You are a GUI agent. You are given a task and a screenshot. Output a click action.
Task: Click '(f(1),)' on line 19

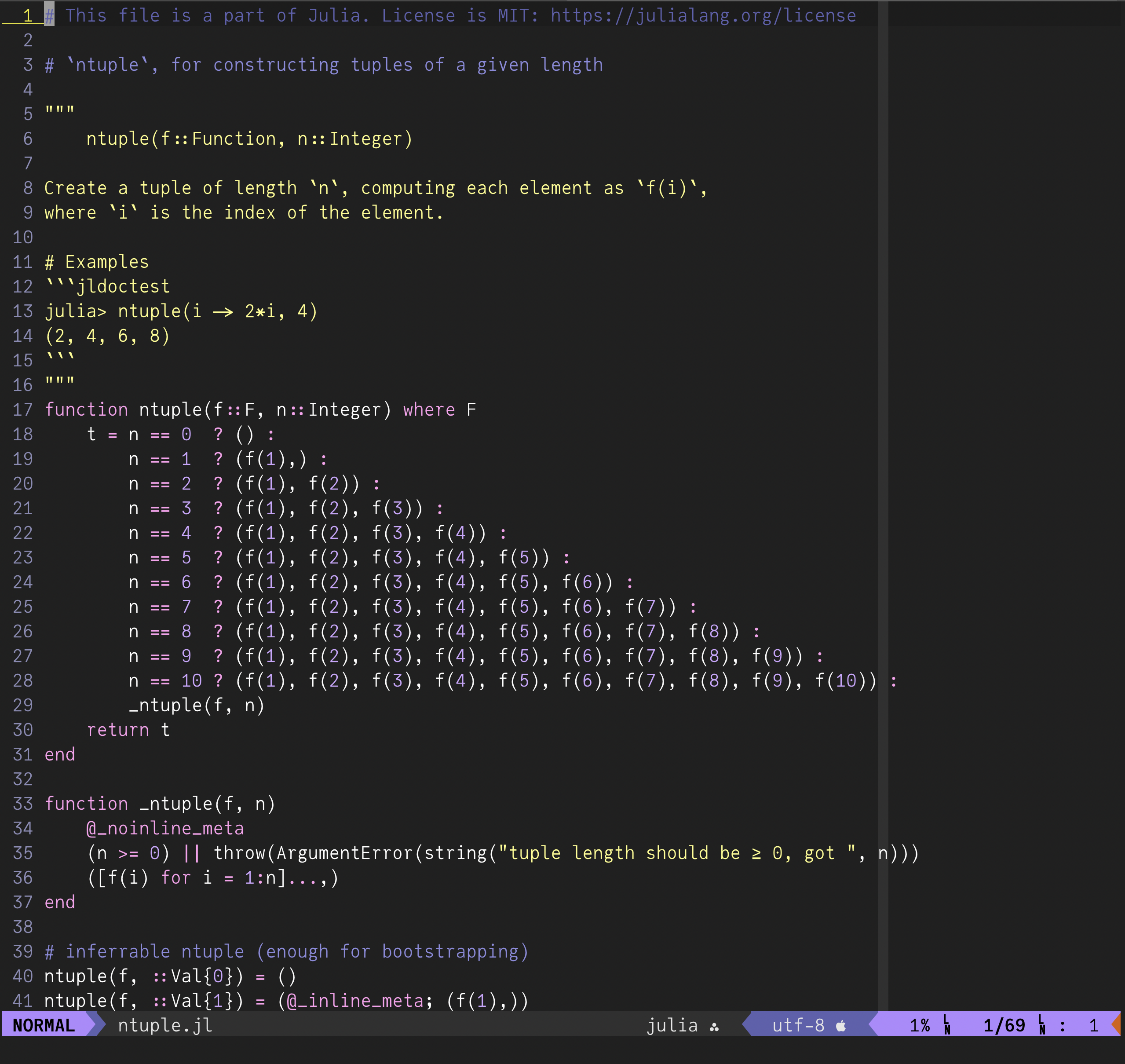coord(271,459)
